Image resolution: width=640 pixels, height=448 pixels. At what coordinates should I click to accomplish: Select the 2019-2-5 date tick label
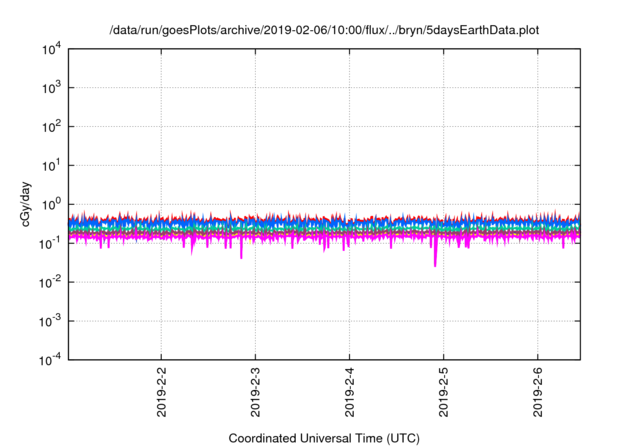tap(443, 392)
